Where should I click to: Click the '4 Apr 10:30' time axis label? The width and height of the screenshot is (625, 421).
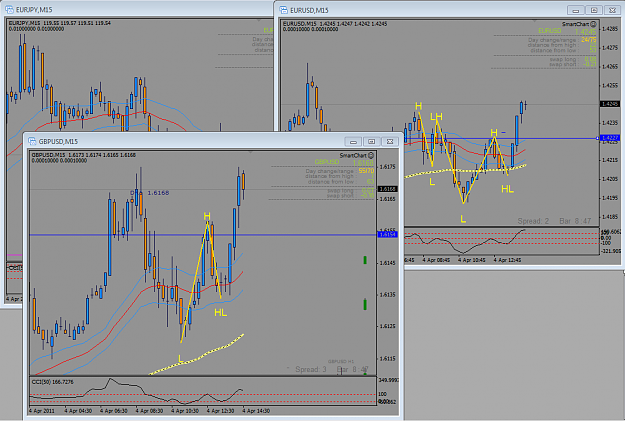(x=185, y=411)
